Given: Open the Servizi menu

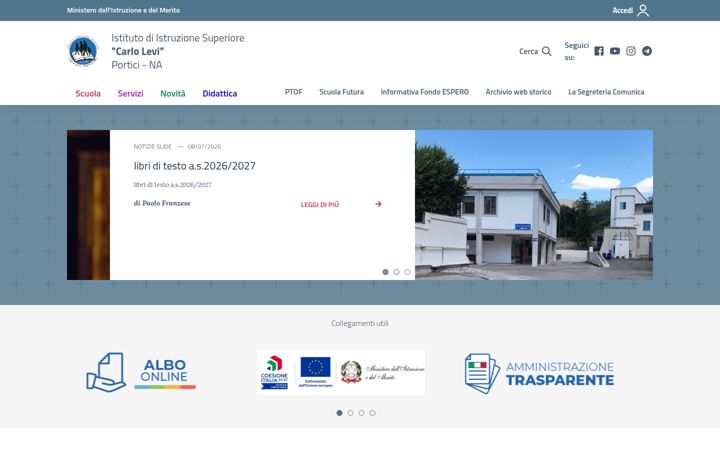Looking at the screenshot, I should pos(130,93).
